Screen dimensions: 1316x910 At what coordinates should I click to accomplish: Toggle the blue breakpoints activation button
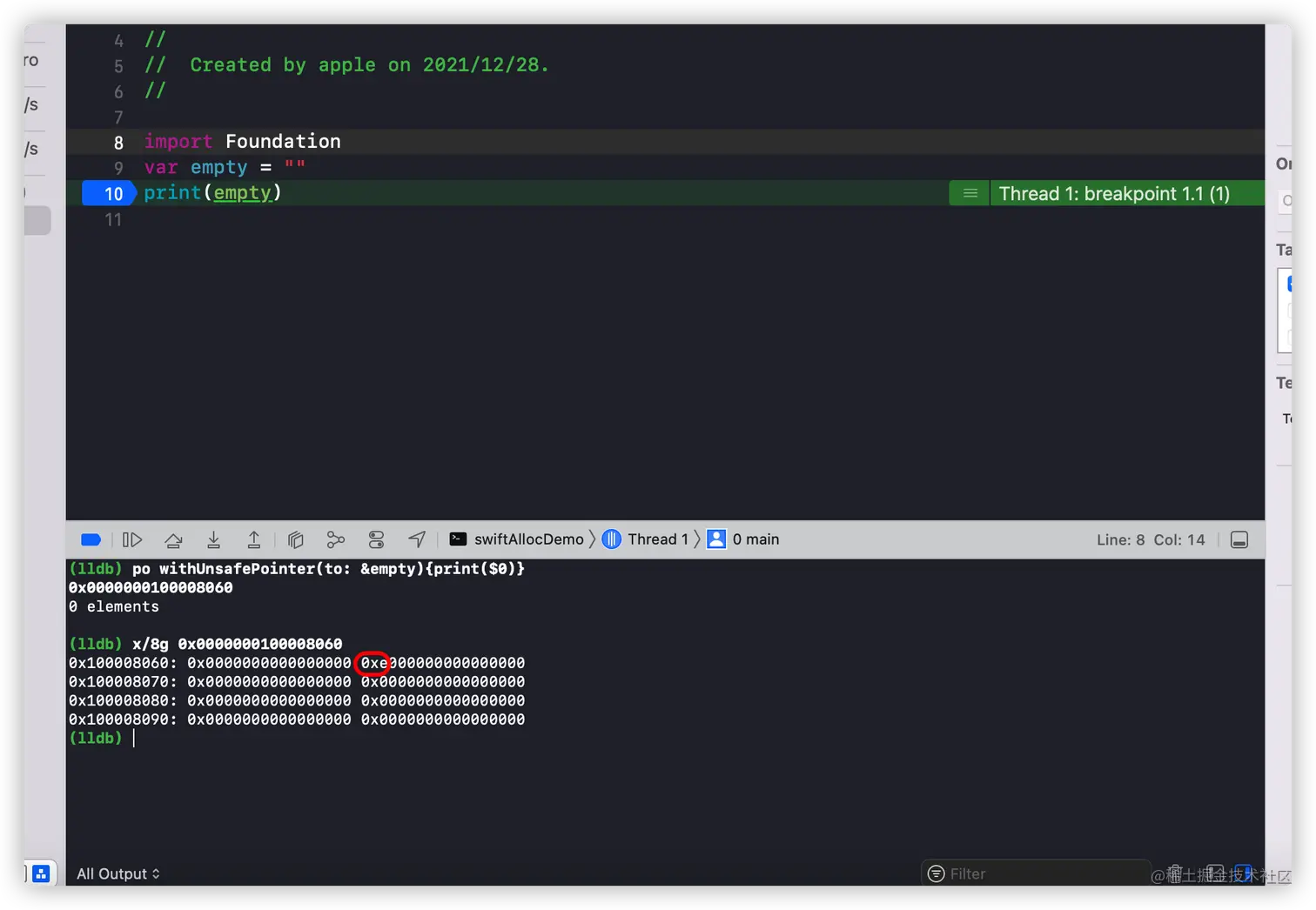[91, 539]
